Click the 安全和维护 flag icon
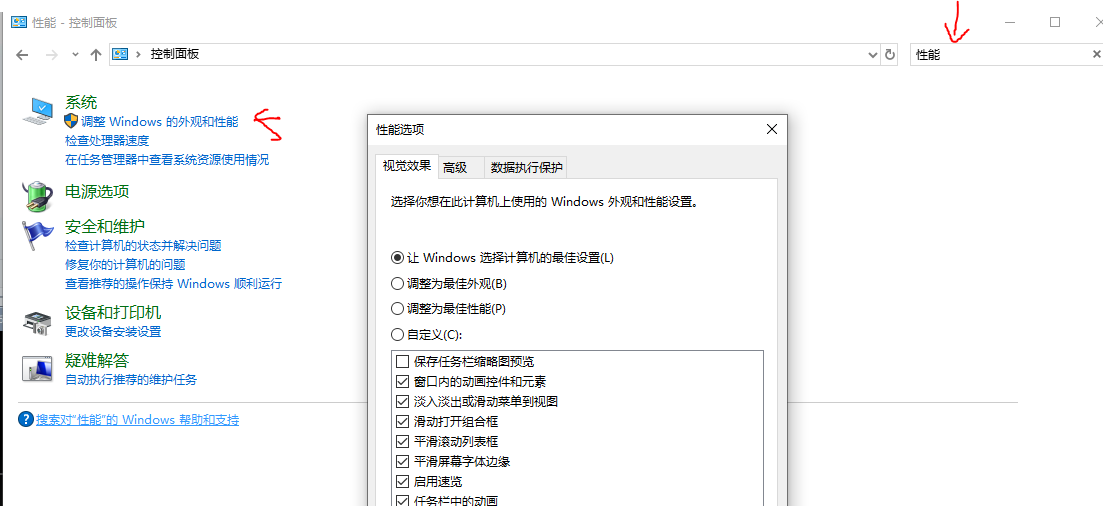 [38, 236]
